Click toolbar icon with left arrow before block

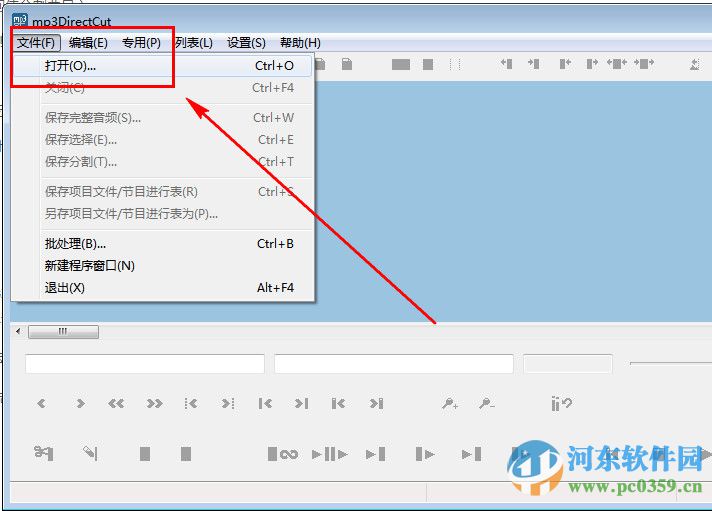pos(507,64)
